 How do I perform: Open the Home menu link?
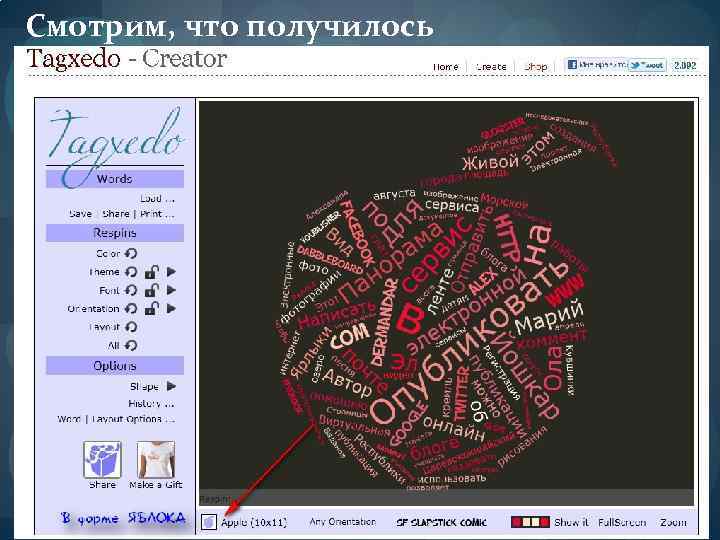pos(445,67)
